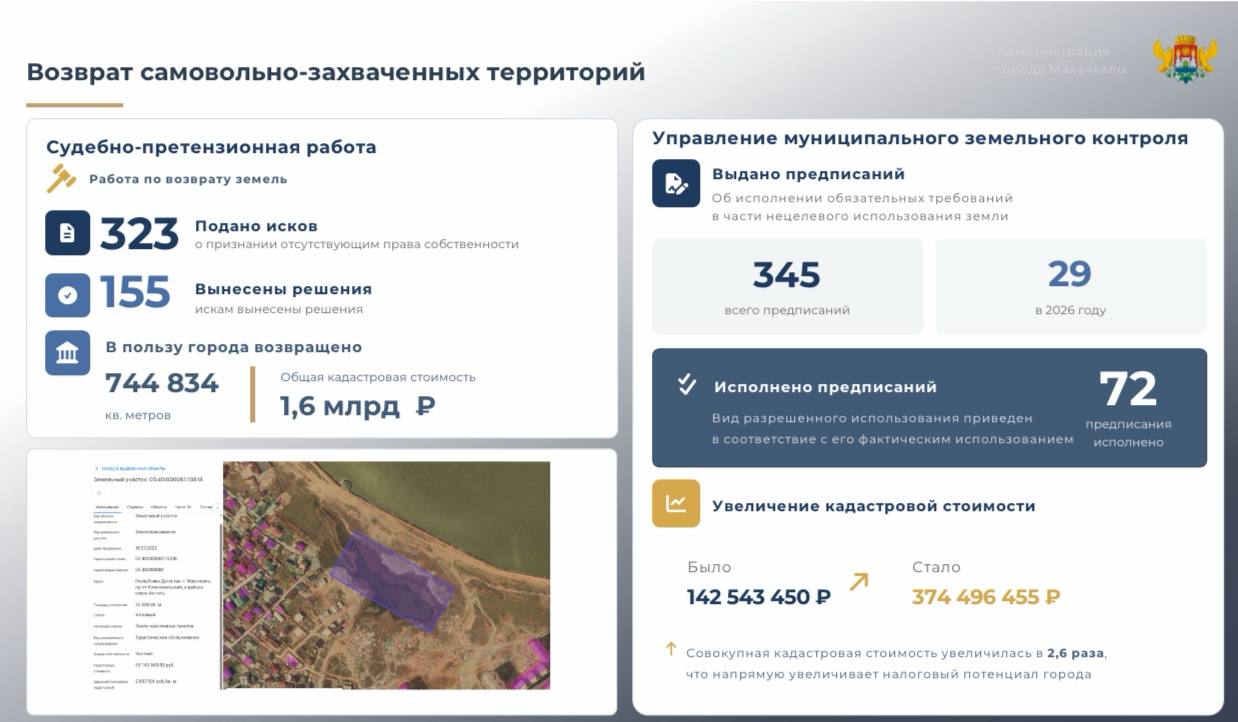The width and height of the screenshot is (1238, 722).
Task: Follow the back link above the parcel title
Action: 130,468
